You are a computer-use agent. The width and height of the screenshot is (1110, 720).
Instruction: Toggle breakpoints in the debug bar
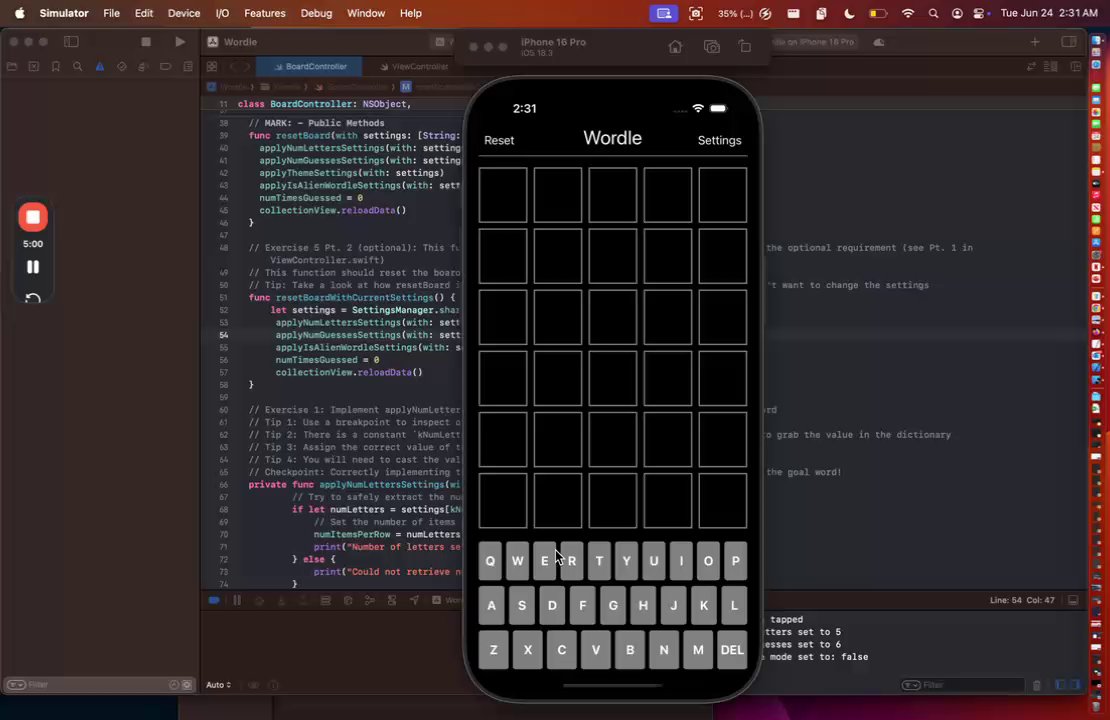tap(214, 600)
